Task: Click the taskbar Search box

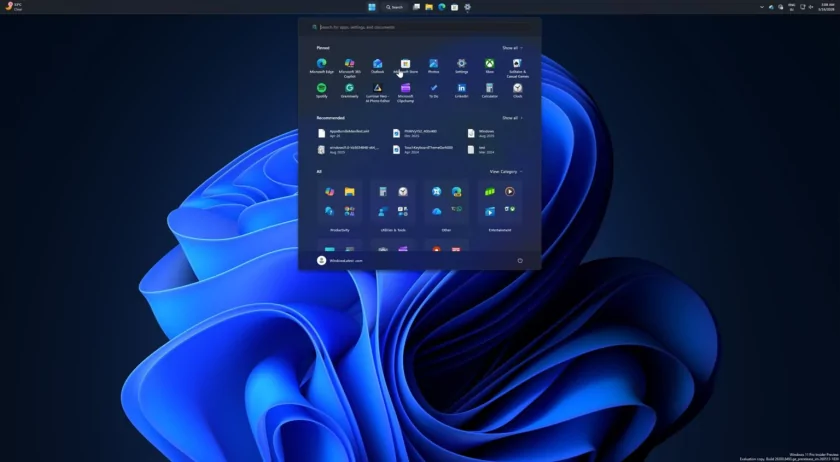Action: click(394, 7)
